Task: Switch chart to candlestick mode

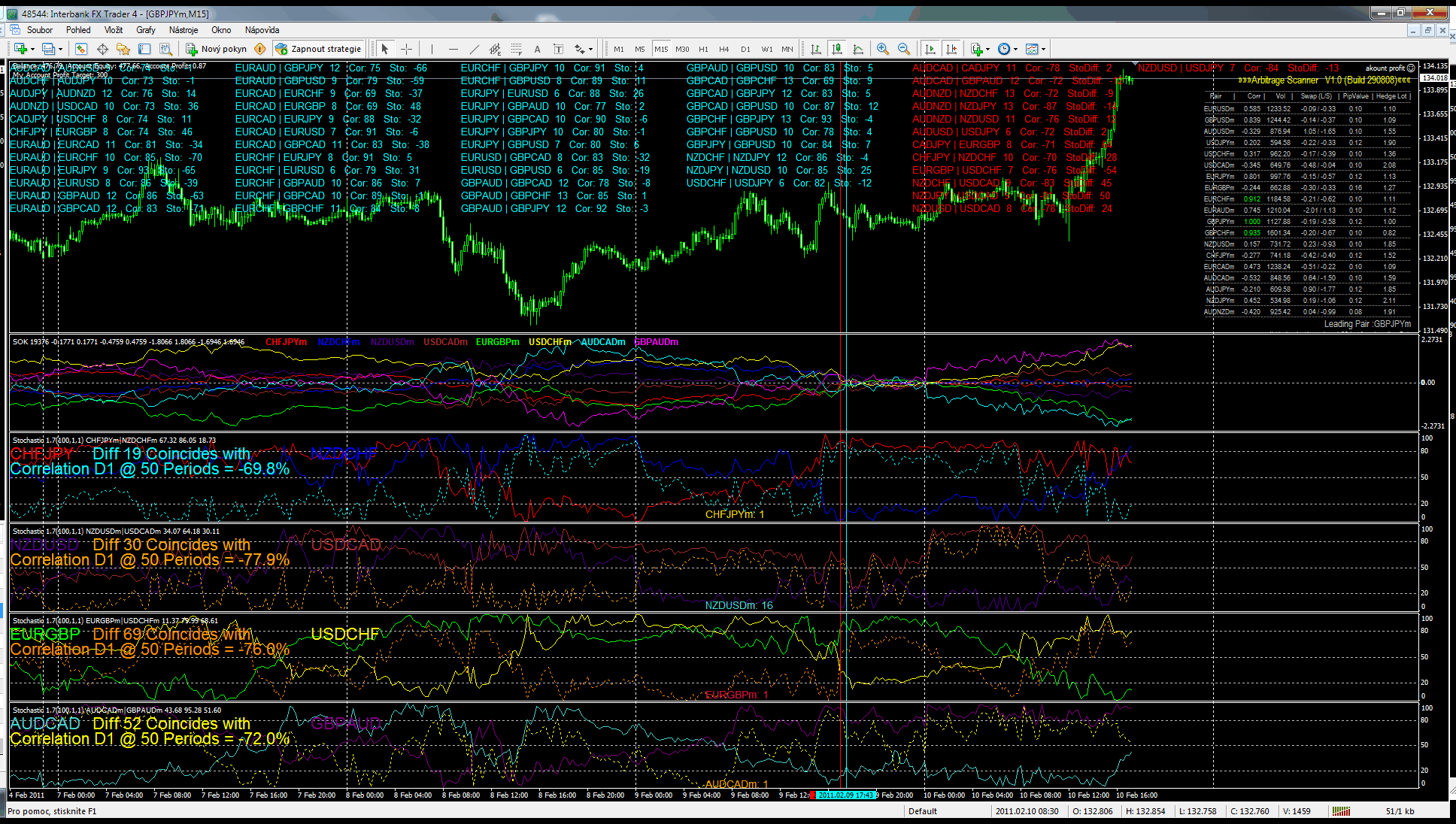Action: pos(836,49)
